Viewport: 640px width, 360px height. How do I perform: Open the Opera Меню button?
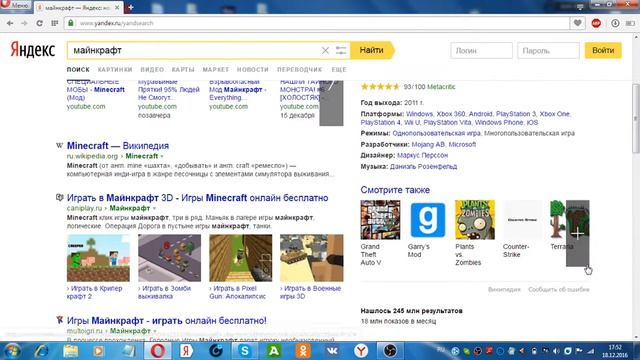[16, 5]
